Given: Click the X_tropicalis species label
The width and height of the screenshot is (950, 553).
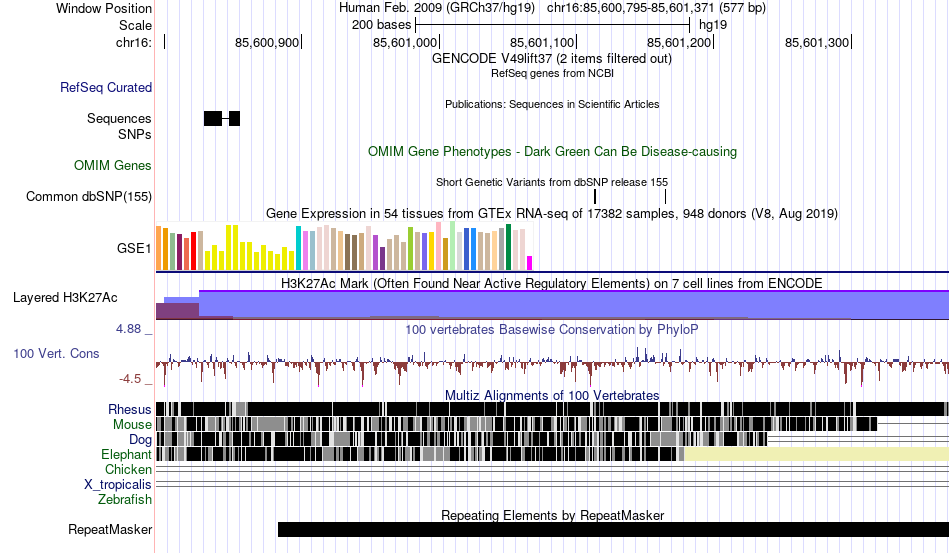Looking at the screenshot, I should [x=118, y=485].
